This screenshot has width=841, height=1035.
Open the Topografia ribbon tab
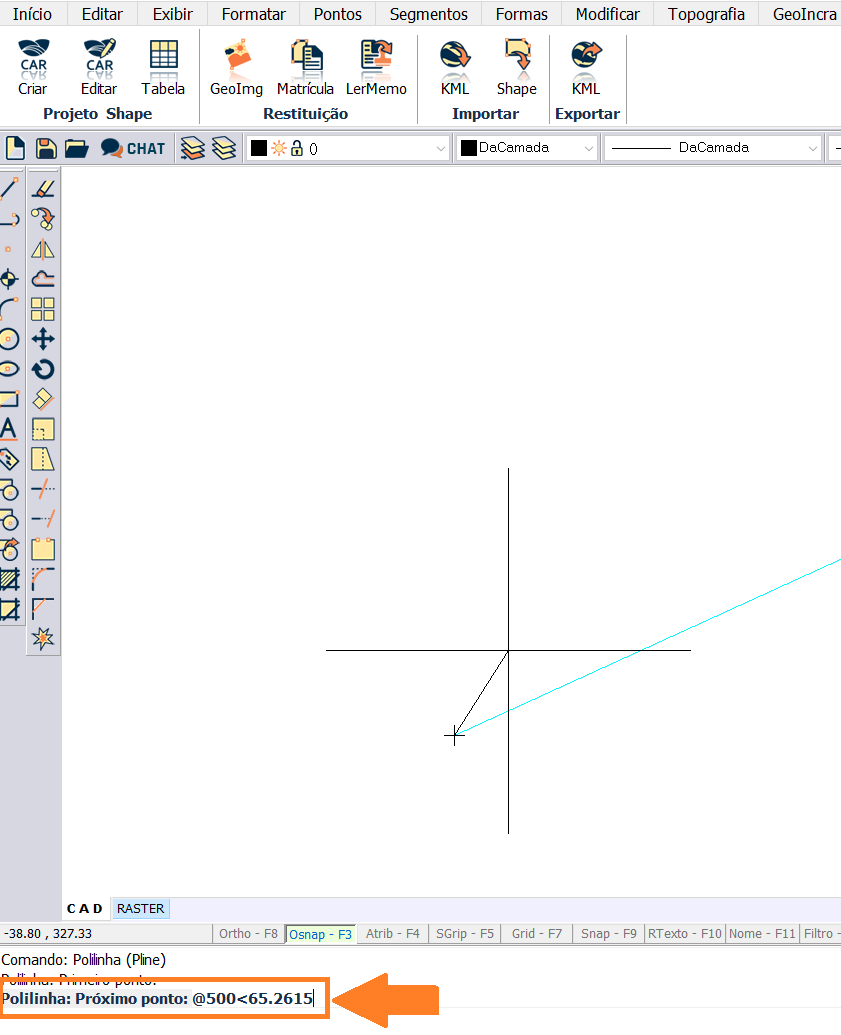(x=706, y=14)
